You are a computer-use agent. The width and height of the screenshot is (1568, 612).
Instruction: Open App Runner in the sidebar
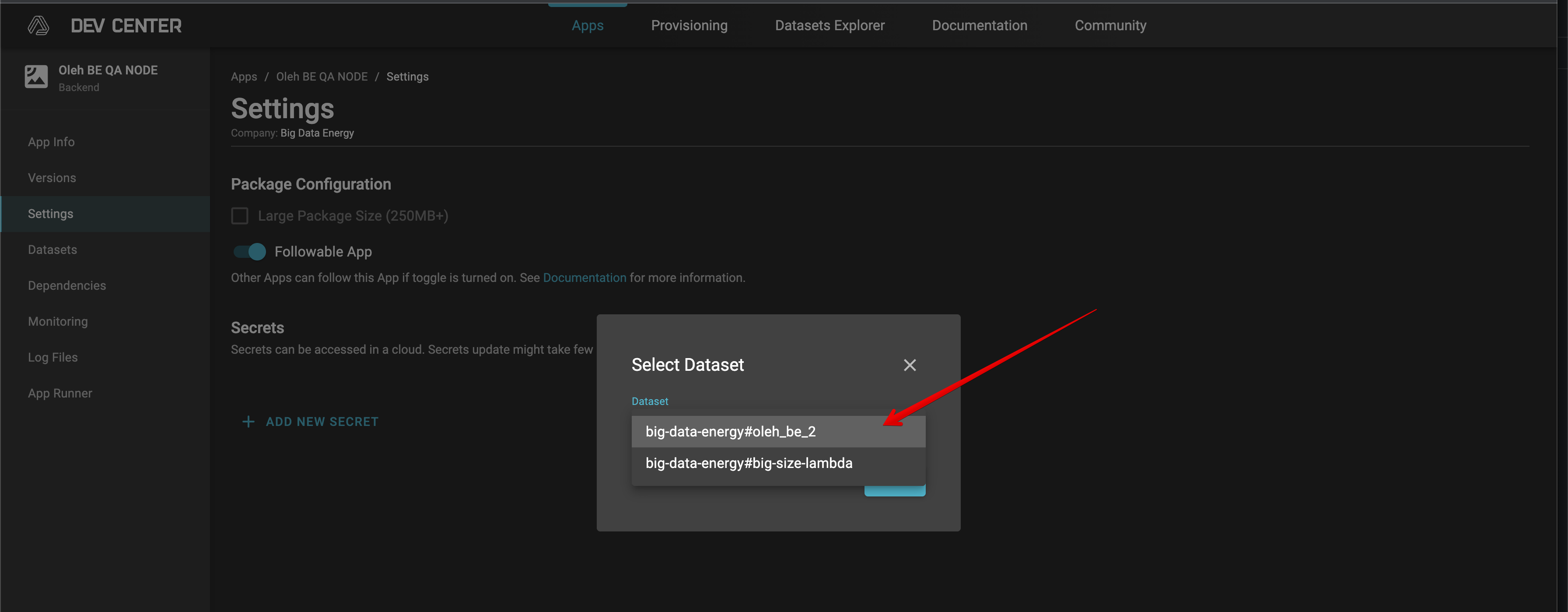click(105, 394)
